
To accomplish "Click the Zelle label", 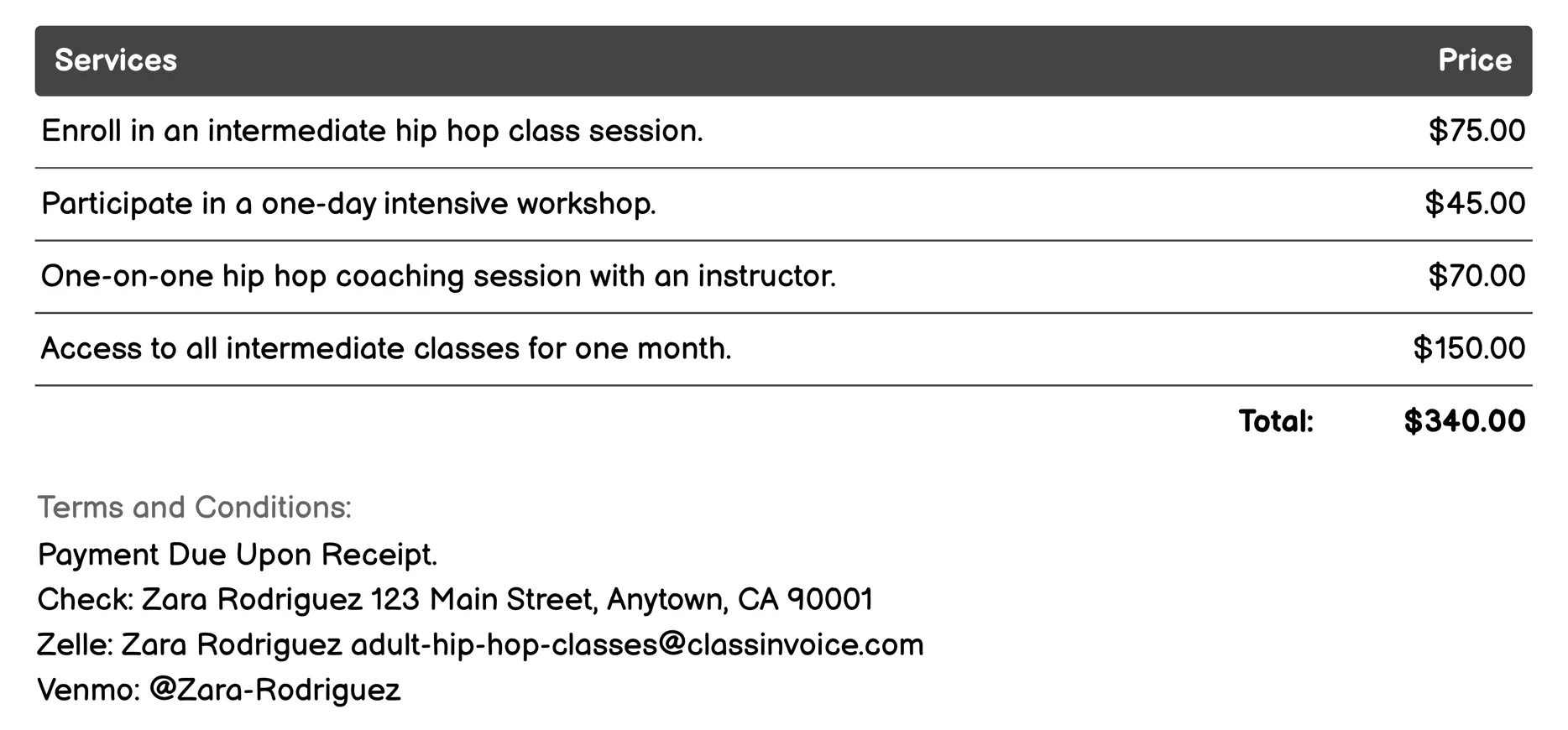I will coord(75,645).
